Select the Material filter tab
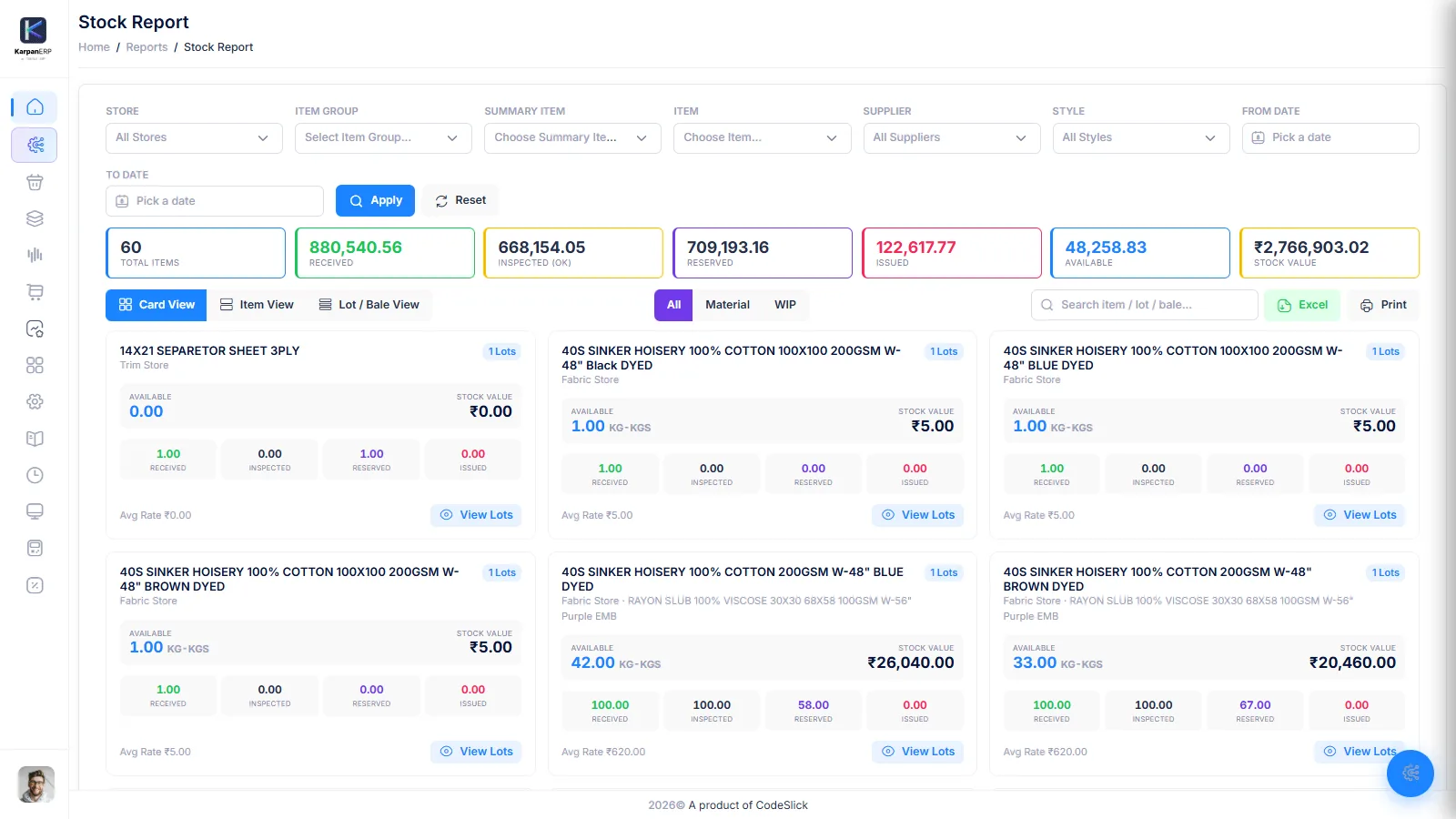 [x=727, y=305]
